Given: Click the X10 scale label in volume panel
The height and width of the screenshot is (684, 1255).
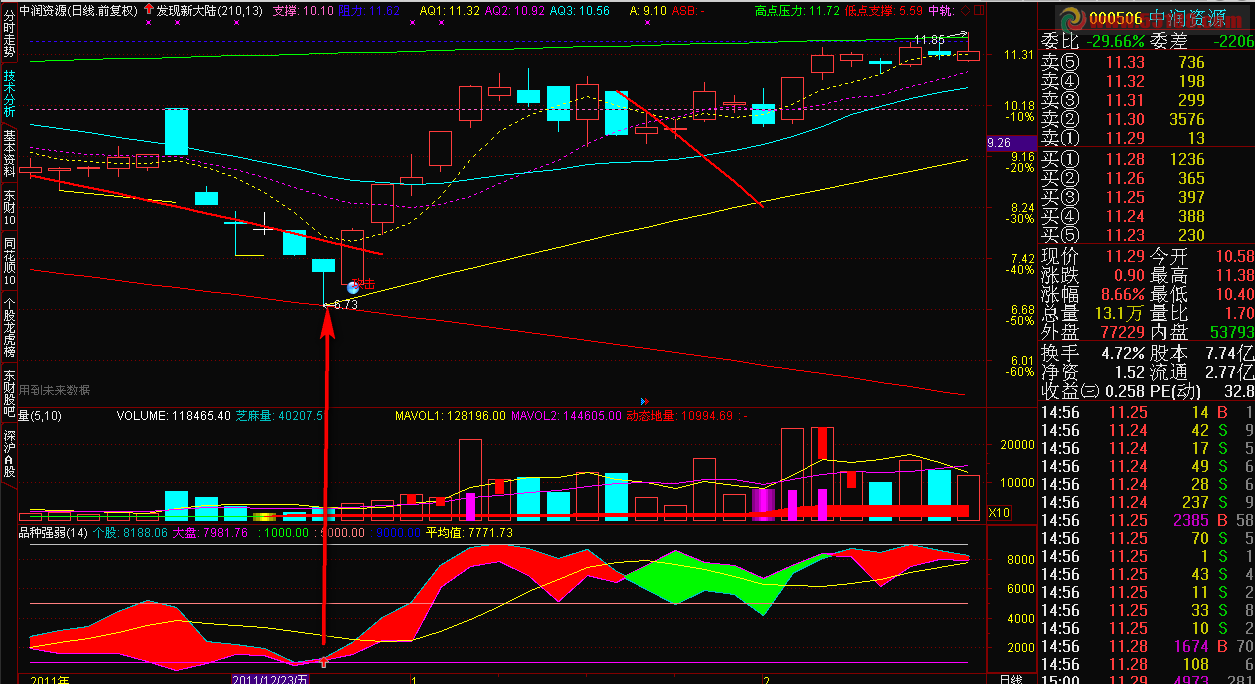Looking at the screenshot, I should (998, 512).
